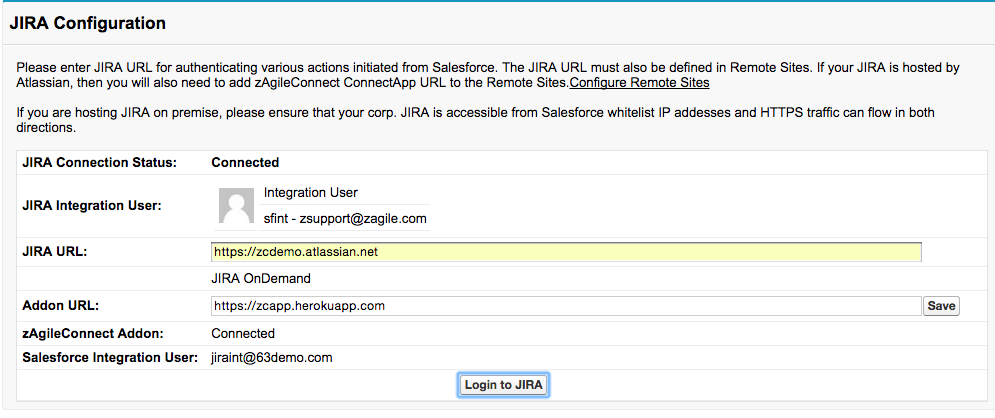Click the jiraint@63demo.com user text

click(271, 357)
